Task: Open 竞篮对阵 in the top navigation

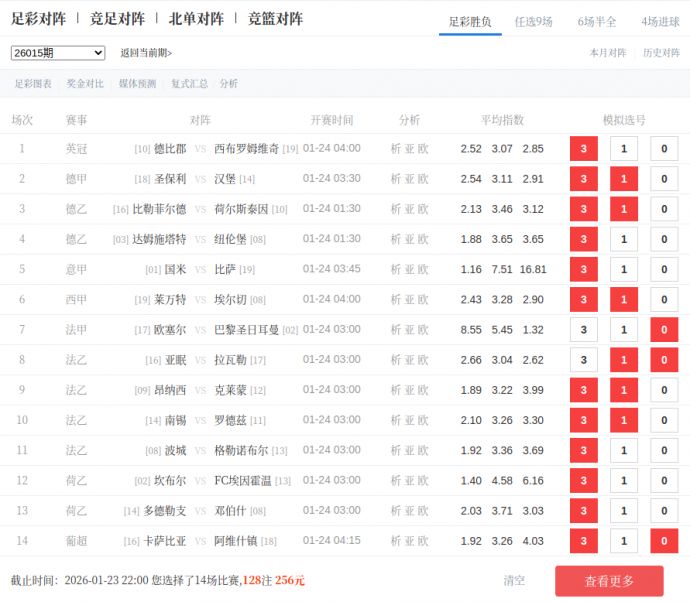Action: pyautogui.click(x=275, y=19)
